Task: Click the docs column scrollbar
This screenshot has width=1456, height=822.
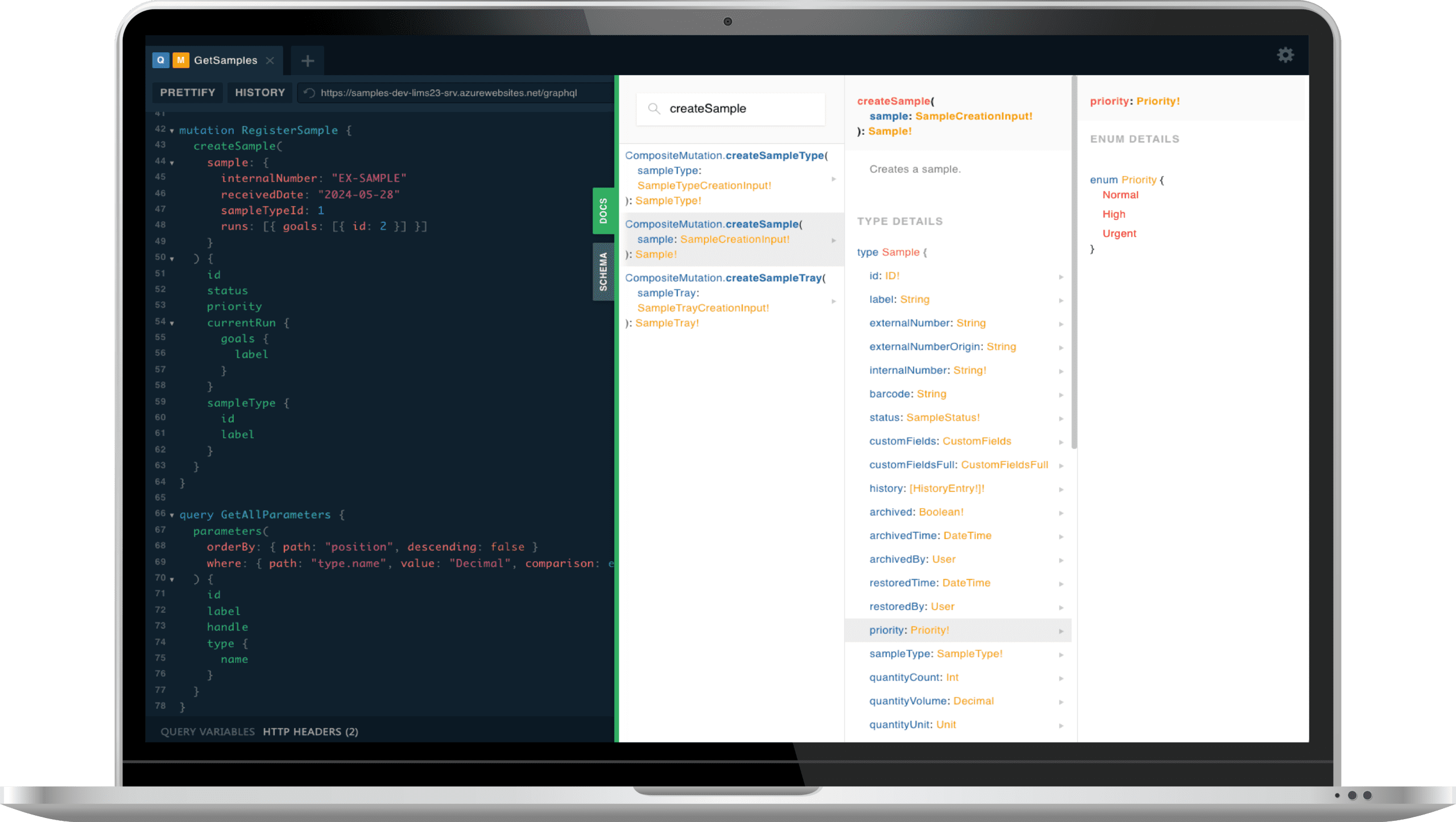Action: tap(1074, 261)
